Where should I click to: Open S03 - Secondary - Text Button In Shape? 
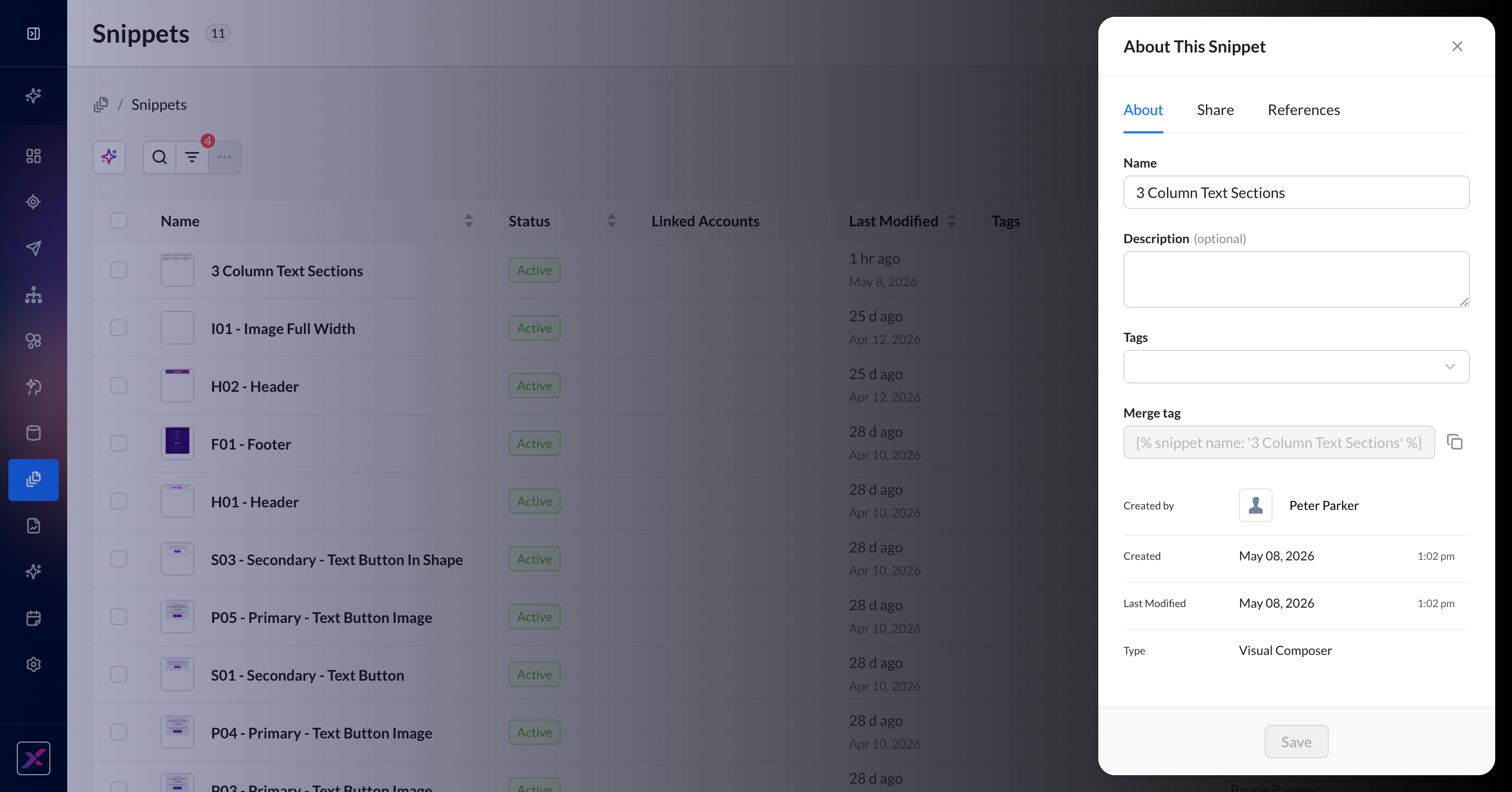click(x=337, y=560)
